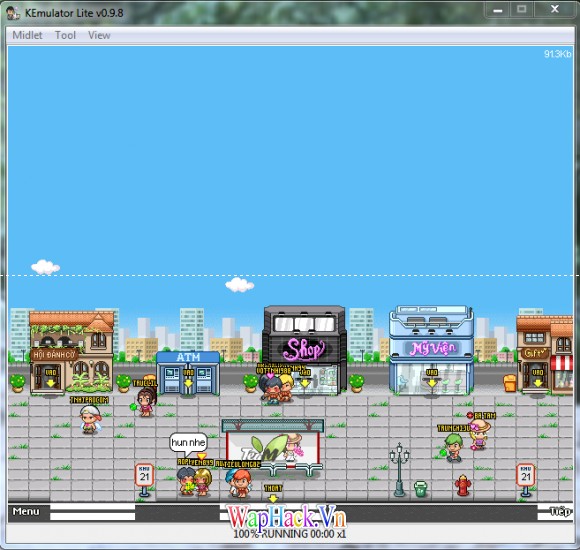Screen dimensions: 580x550
Task: Click the Mỹ Viện salon sign
Action: pos(432,348)
